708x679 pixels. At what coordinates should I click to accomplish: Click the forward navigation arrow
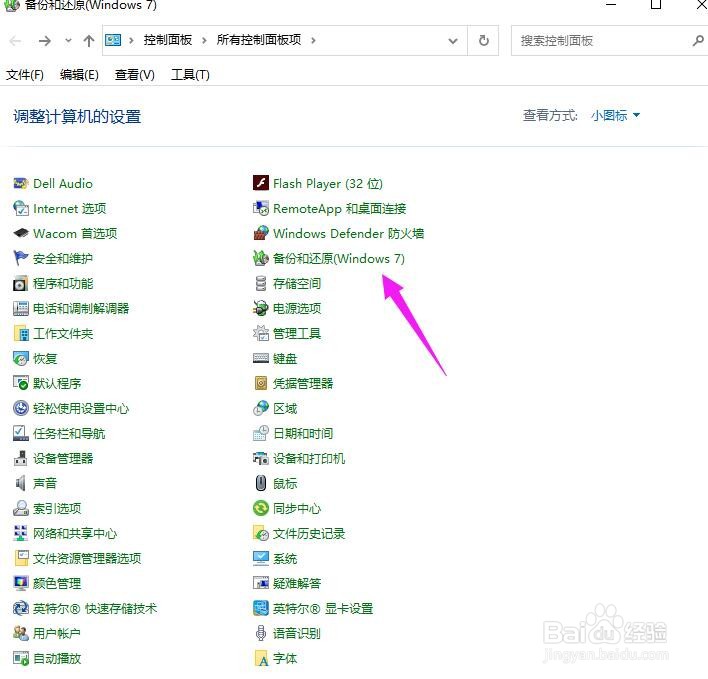45,41
